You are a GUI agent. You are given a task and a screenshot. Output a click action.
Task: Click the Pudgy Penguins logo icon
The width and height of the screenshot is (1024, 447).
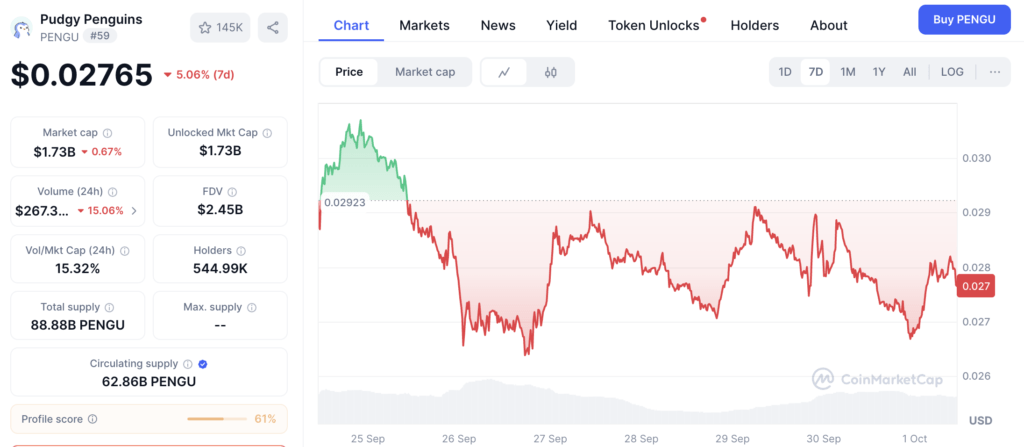(x=20, y=28)
